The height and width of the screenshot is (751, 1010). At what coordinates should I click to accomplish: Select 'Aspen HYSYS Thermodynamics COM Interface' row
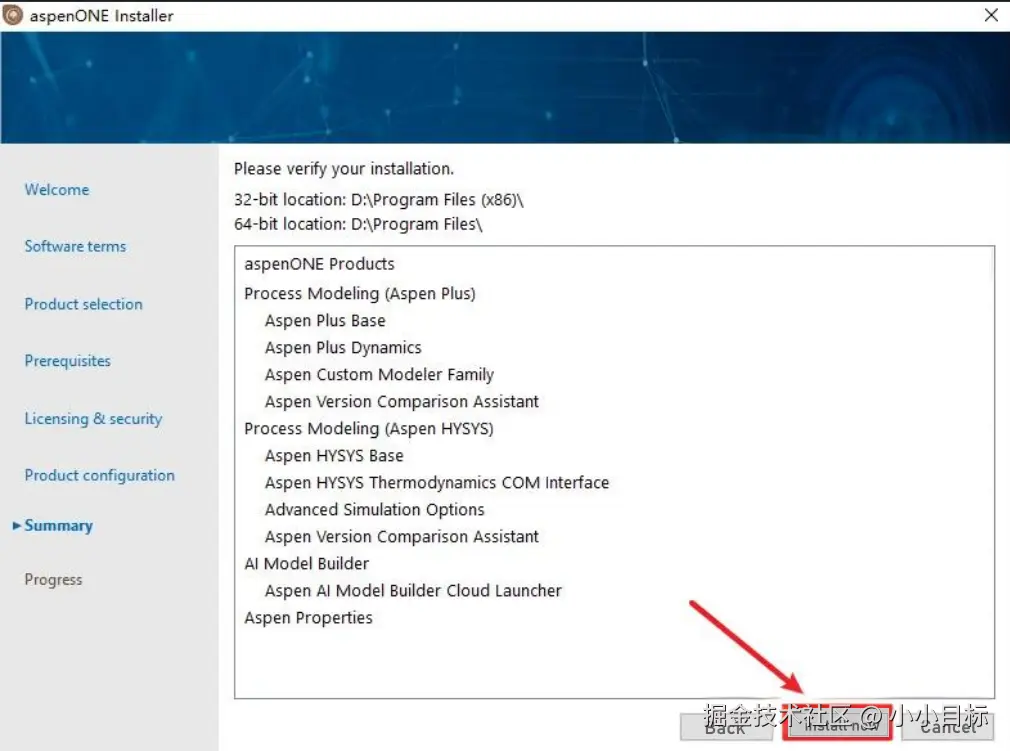coord(437,483)
